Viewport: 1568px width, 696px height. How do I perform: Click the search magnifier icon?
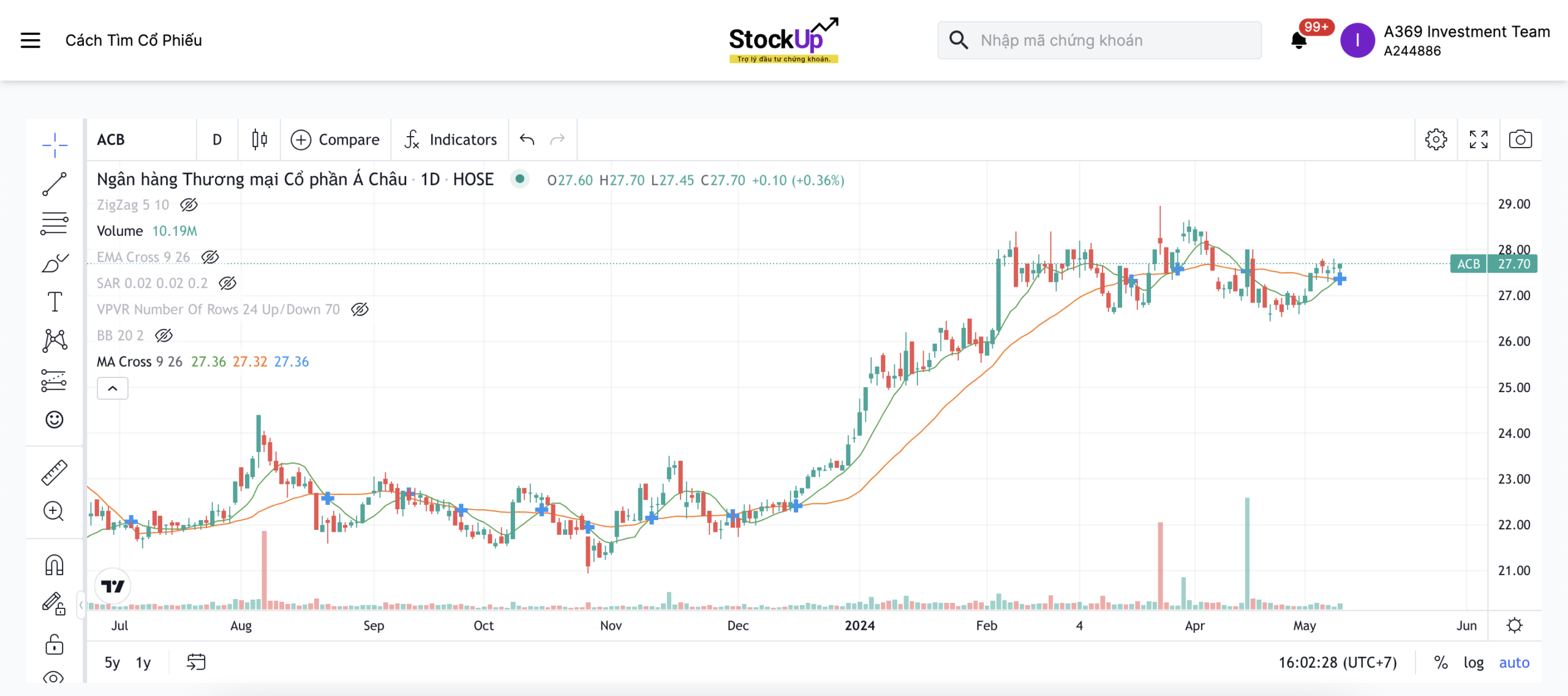(x=959, y=40)
